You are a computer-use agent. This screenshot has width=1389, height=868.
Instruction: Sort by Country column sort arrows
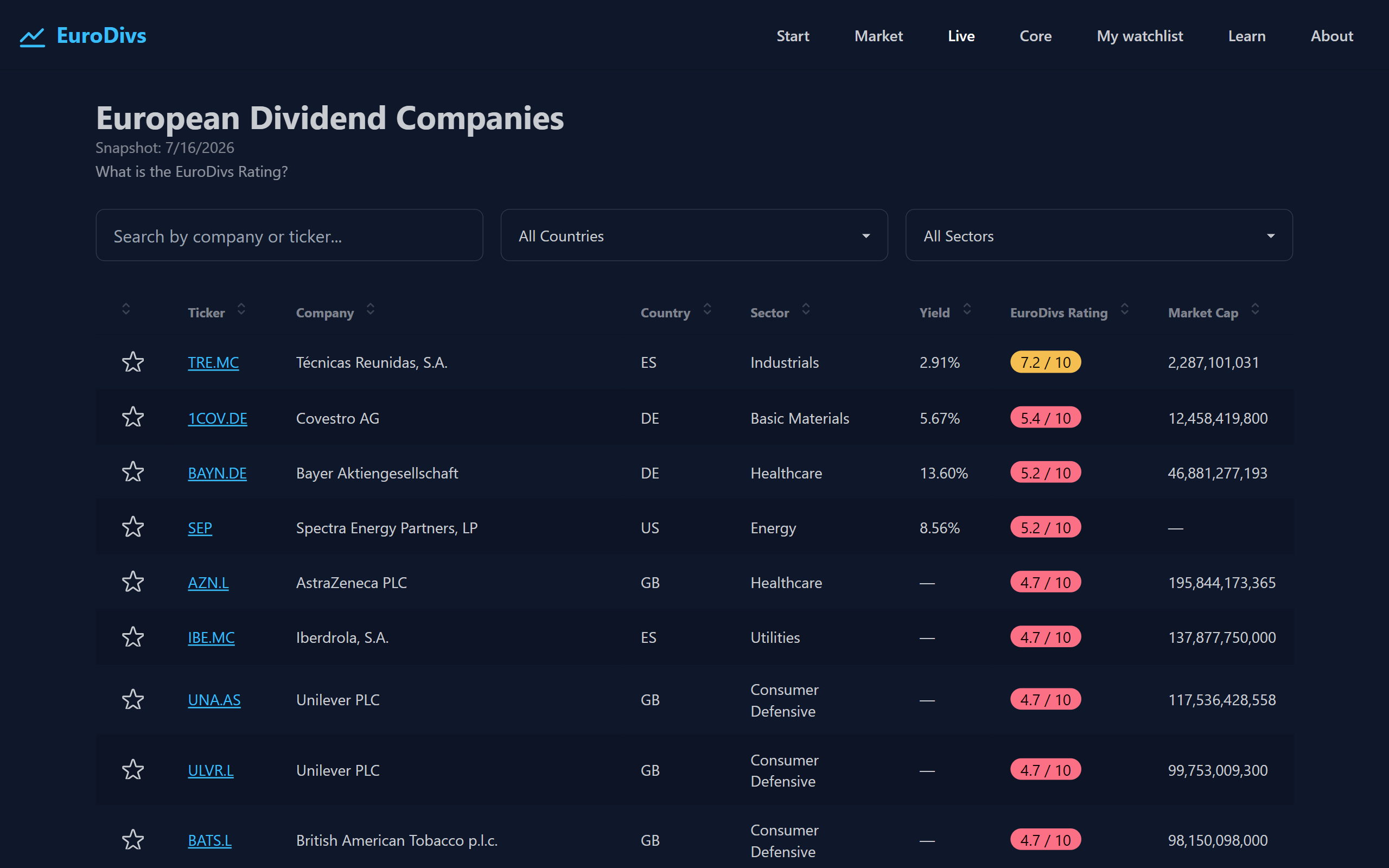pyautogui.click(x=707, y=309)
